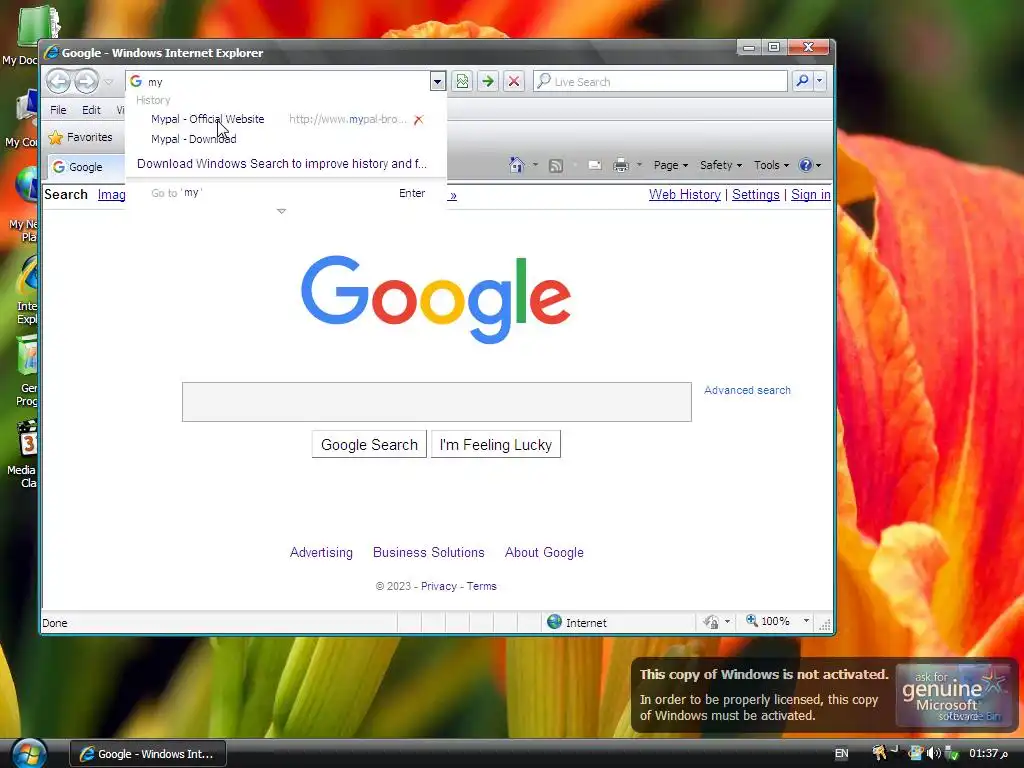Click Google - Windows Internet Explorer taskbar button
This screenshot has height=768, width=1024.
pyautogui.click(x=148, y=754)
